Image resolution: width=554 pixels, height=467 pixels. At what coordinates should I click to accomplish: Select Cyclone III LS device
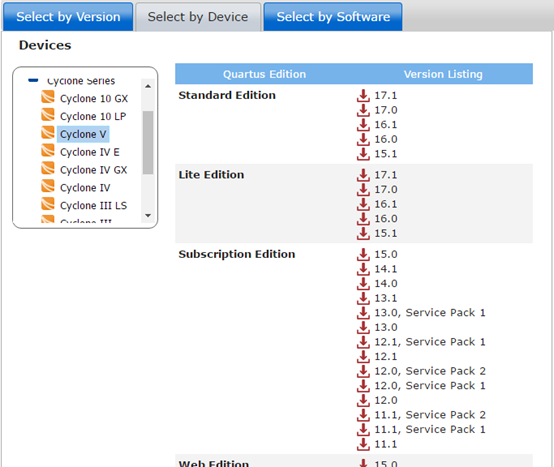coord(93,205)
